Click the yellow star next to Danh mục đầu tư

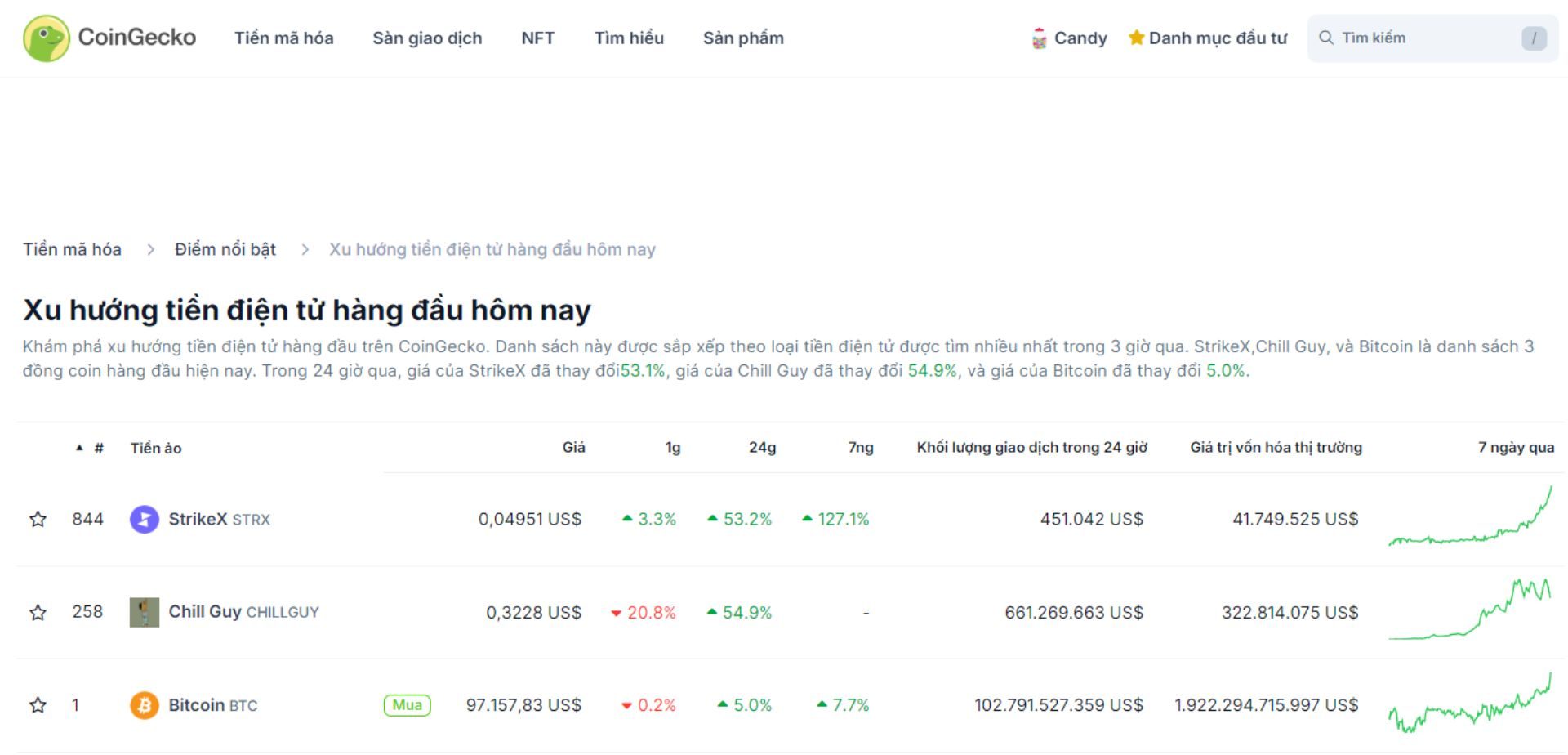[x=1137, y=37]
